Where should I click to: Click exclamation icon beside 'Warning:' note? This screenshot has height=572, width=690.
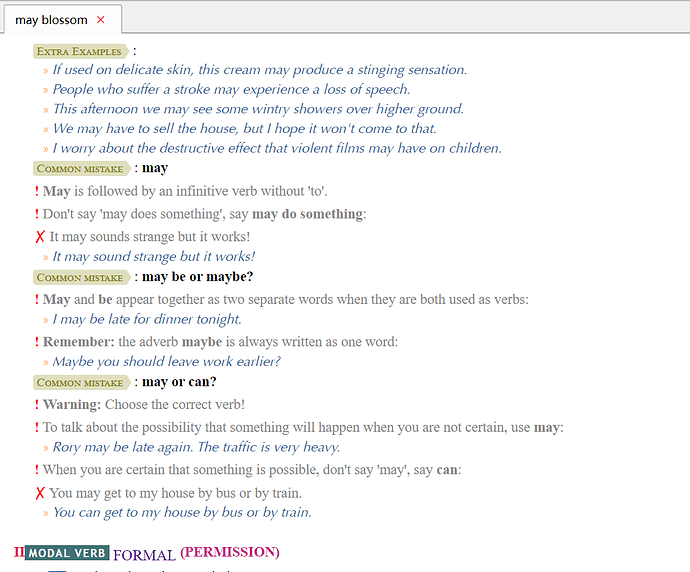pyautogui.click(x=37, y=405)
